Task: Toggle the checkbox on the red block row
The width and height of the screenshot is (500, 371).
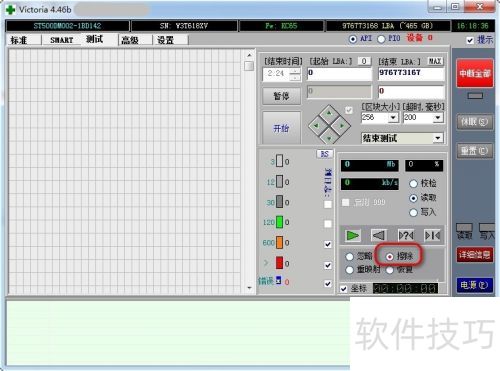Action: click(328, 265)
